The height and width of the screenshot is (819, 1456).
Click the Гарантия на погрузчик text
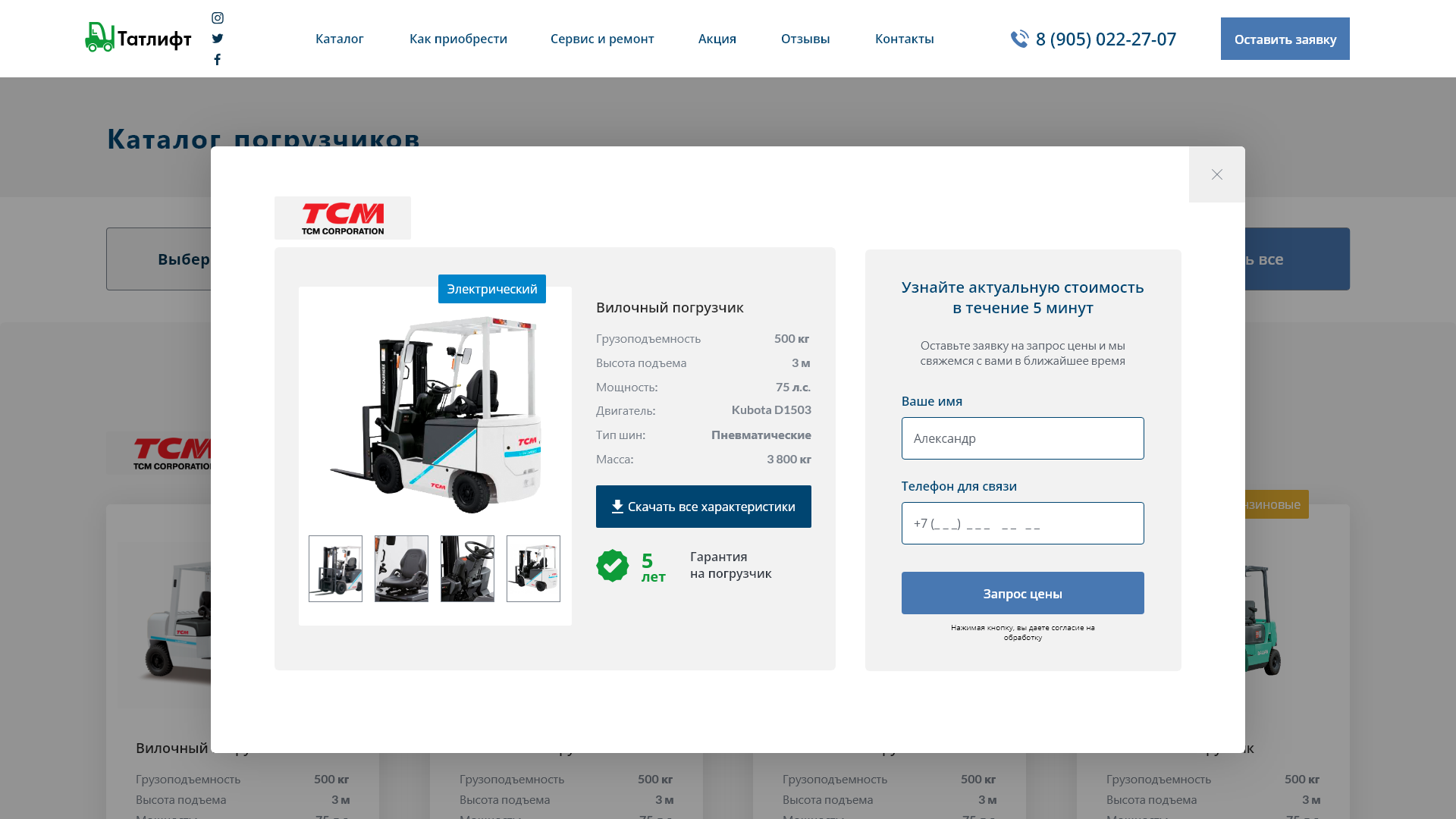(x=731, y=565)
